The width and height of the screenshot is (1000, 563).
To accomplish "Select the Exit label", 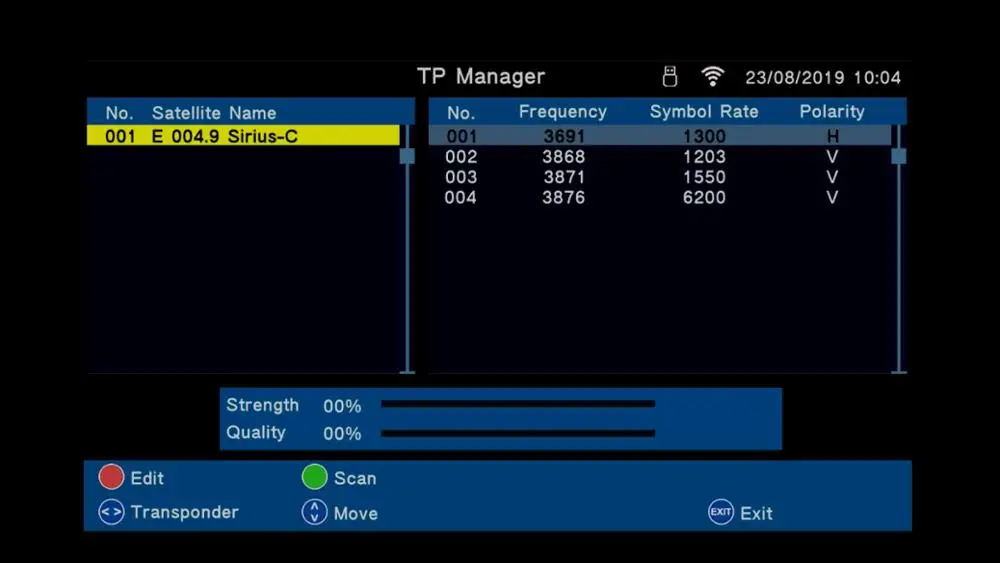I will point(756,513).
